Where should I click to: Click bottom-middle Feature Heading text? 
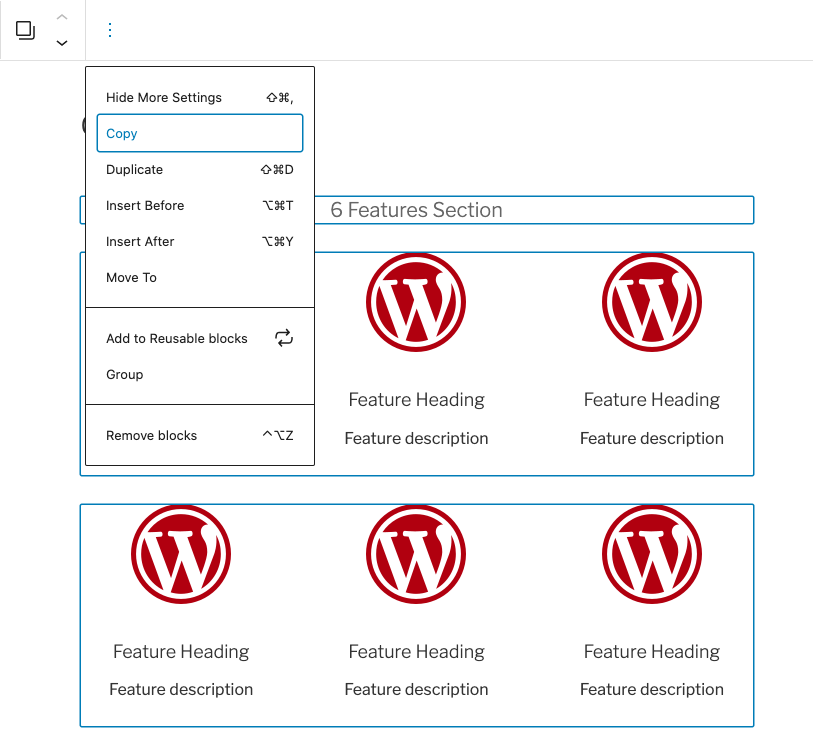coord(416,652)
